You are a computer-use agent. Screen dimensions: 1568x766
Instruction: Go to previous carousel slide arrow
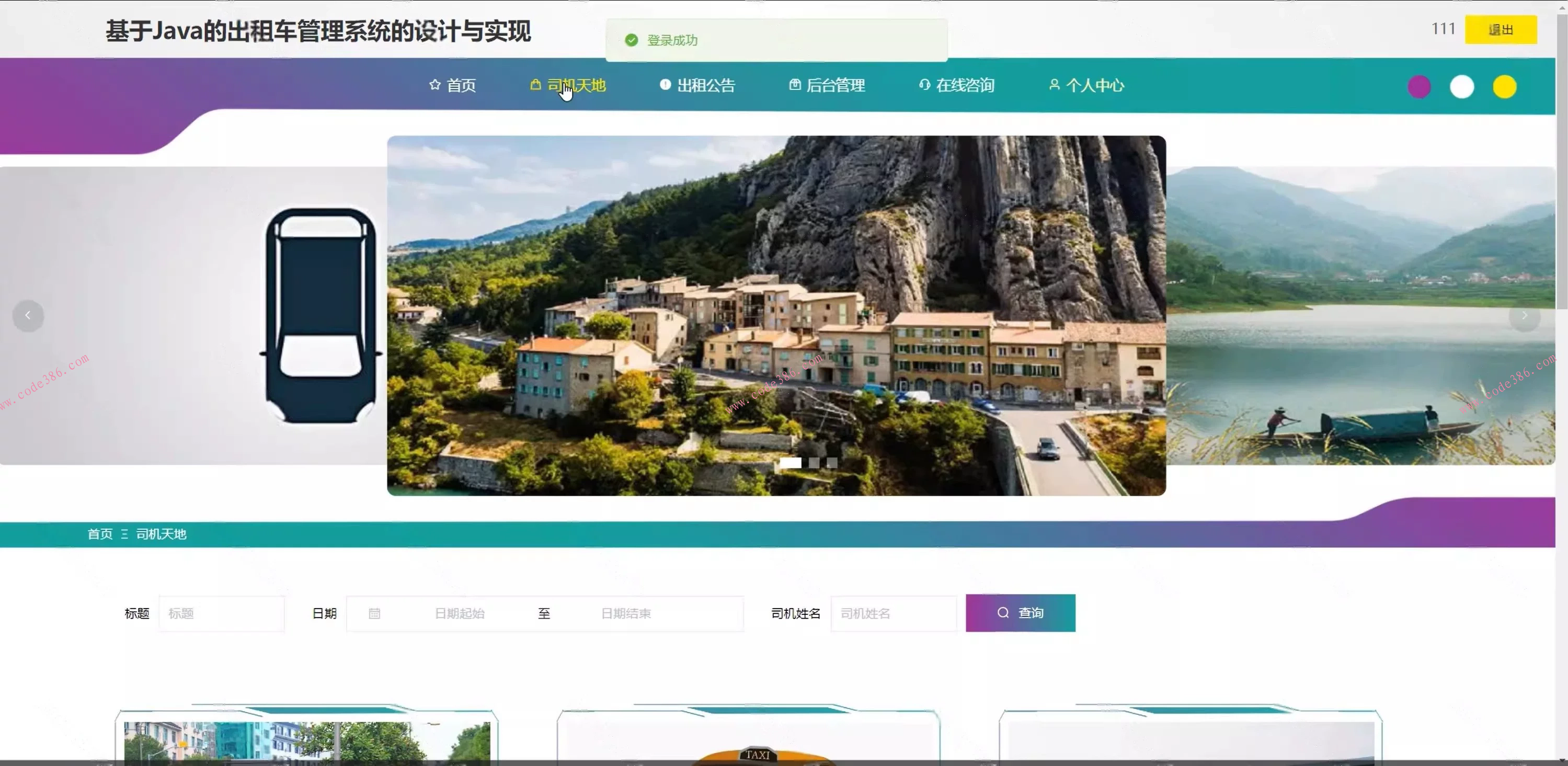(x=28, y=315)
